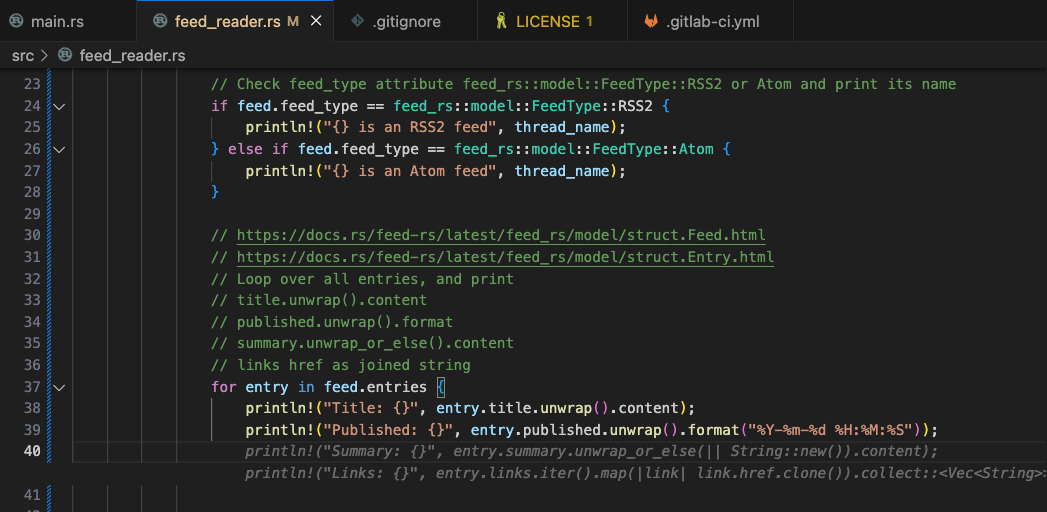Click the 'published.unwrap().format' comment

[332, 322]
